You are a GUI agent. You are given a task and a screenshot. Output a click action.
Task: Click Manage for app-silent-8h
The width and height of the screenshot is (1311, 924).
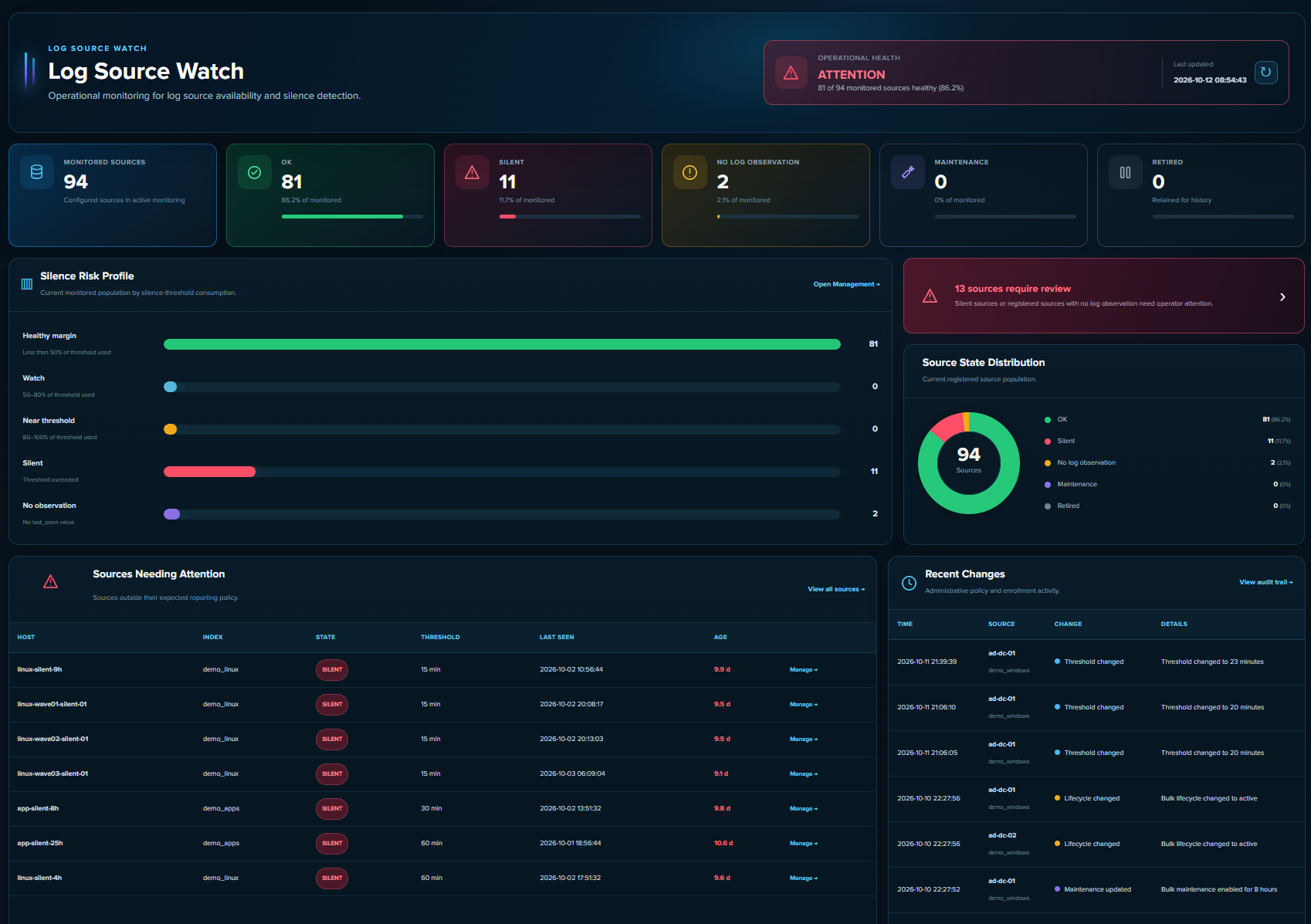point(803,809)
